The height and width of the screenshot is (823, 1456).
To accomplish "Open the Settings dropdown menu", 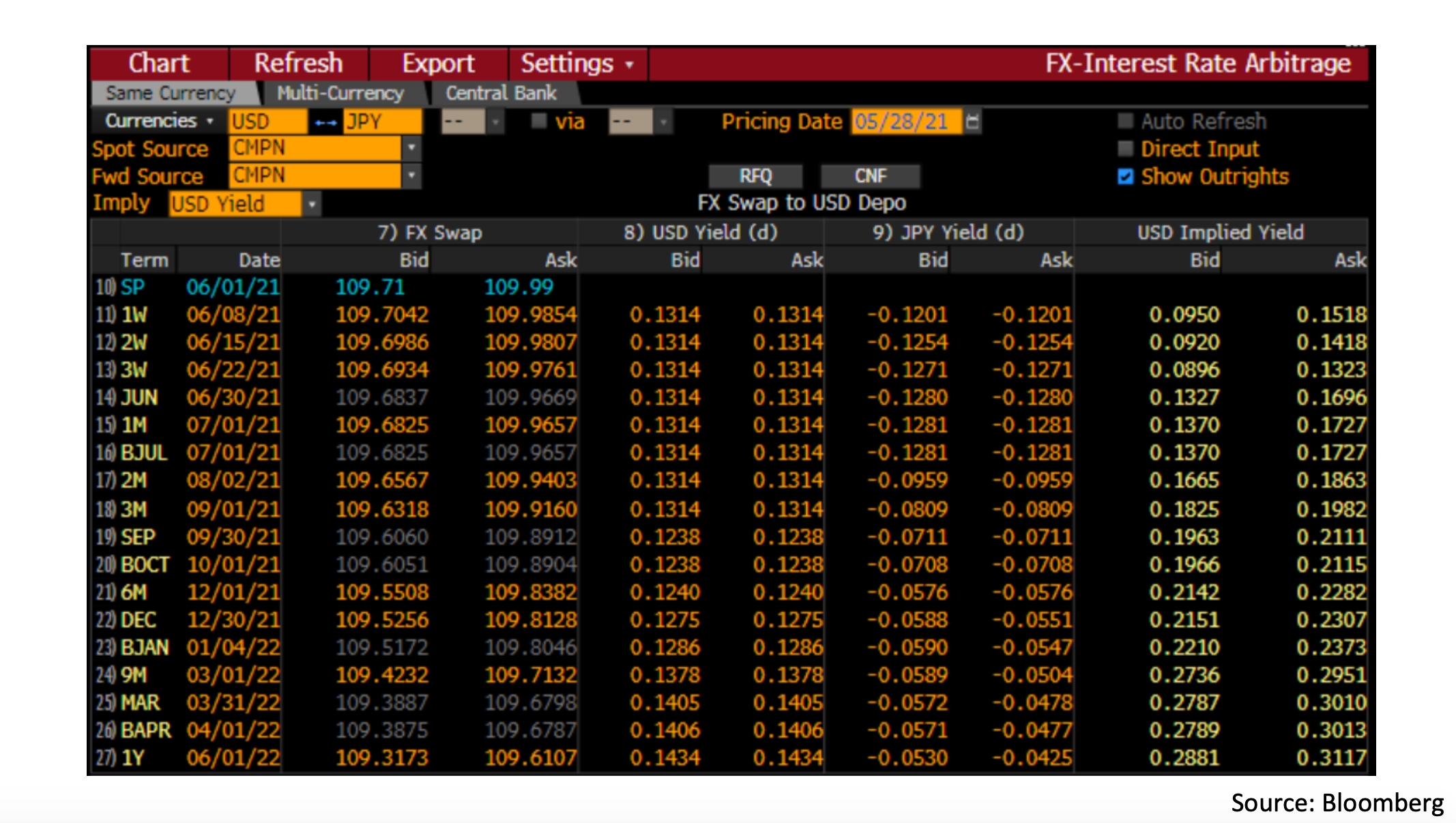I will point(577,63).
